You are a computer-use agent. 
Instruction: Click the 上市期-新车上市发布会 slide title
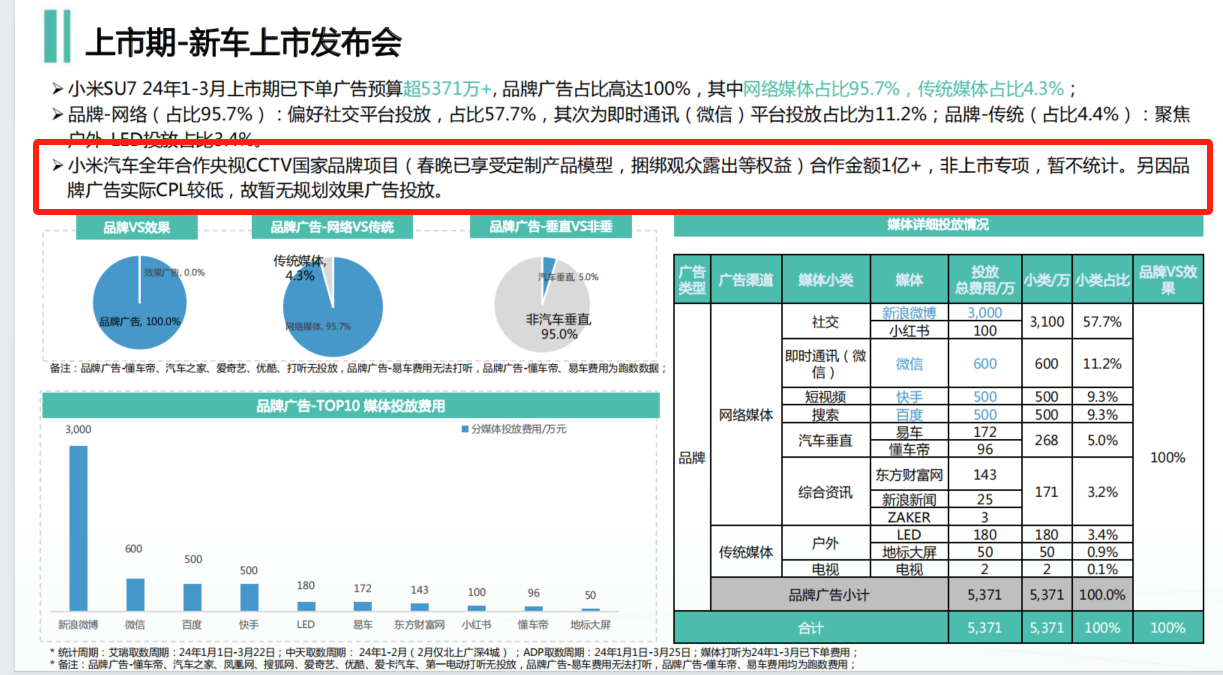click(243, 42)
